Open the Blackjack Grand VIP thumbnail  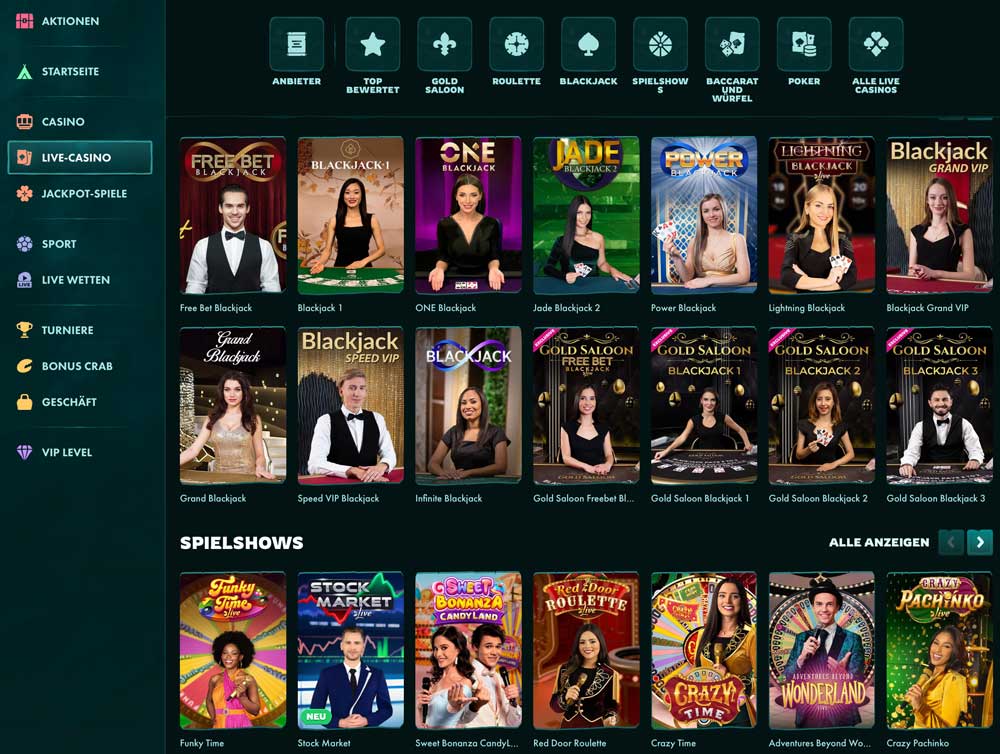click(939, 215)
